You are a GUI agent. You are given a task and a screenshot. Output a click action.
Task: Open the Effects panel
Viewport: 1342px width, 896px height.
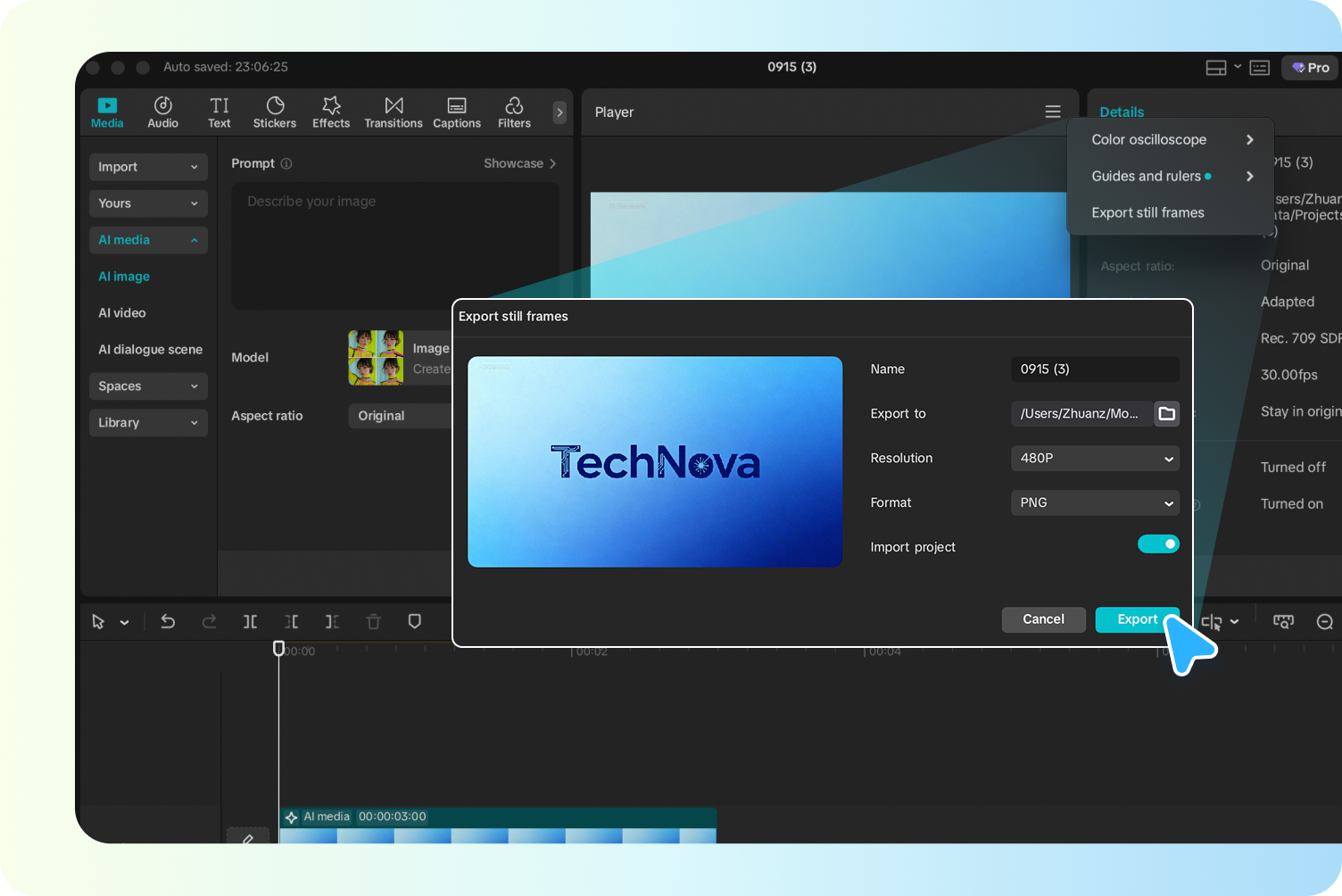[330, 112]
